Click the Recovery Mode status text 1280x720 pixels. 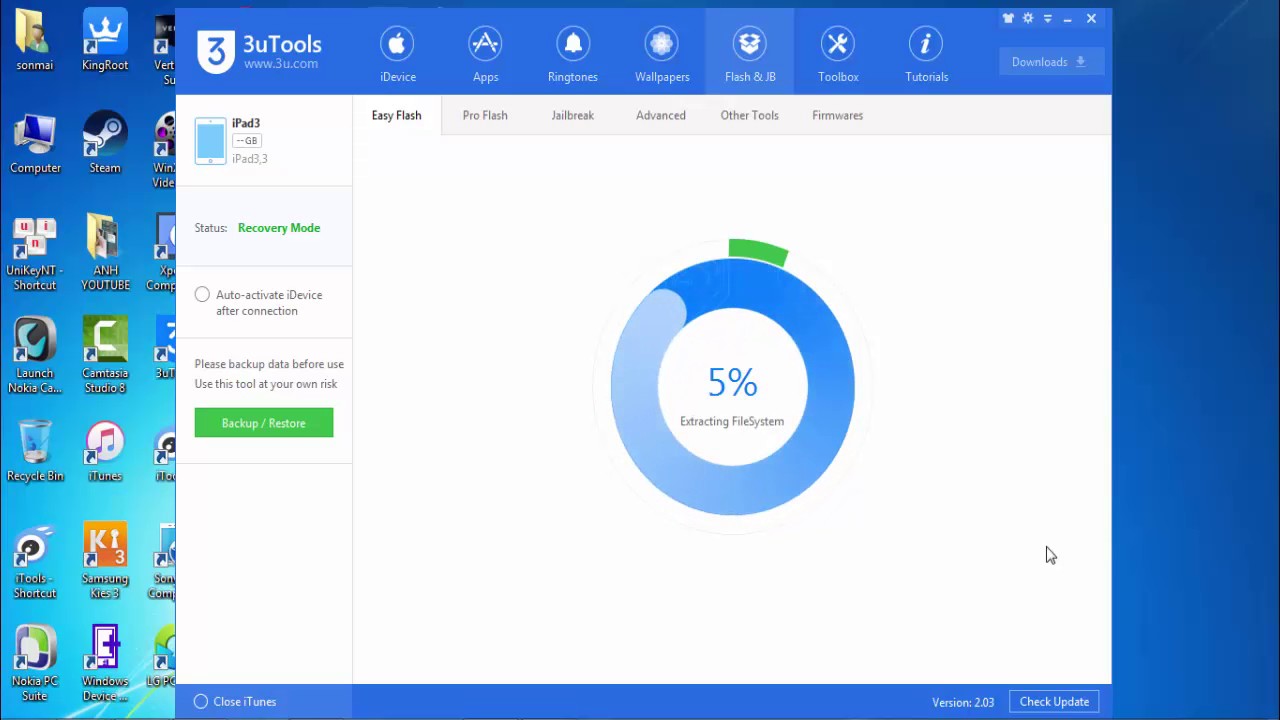279,228
